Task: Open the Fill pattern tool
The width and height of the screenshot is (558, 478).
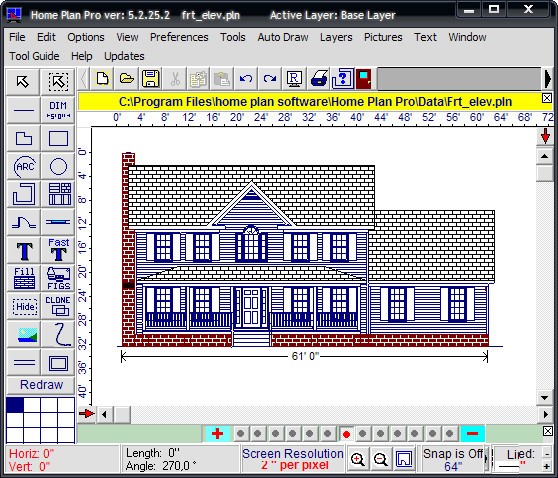Action: [23, 279]
